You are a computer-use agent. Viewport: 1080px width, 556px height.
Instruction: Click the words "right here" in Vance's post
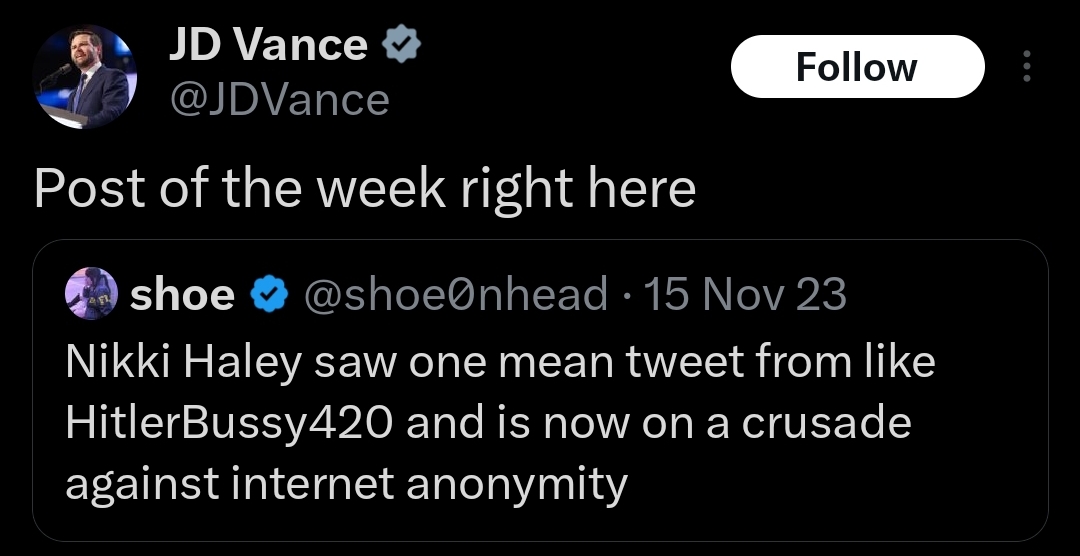click(577, 188)
